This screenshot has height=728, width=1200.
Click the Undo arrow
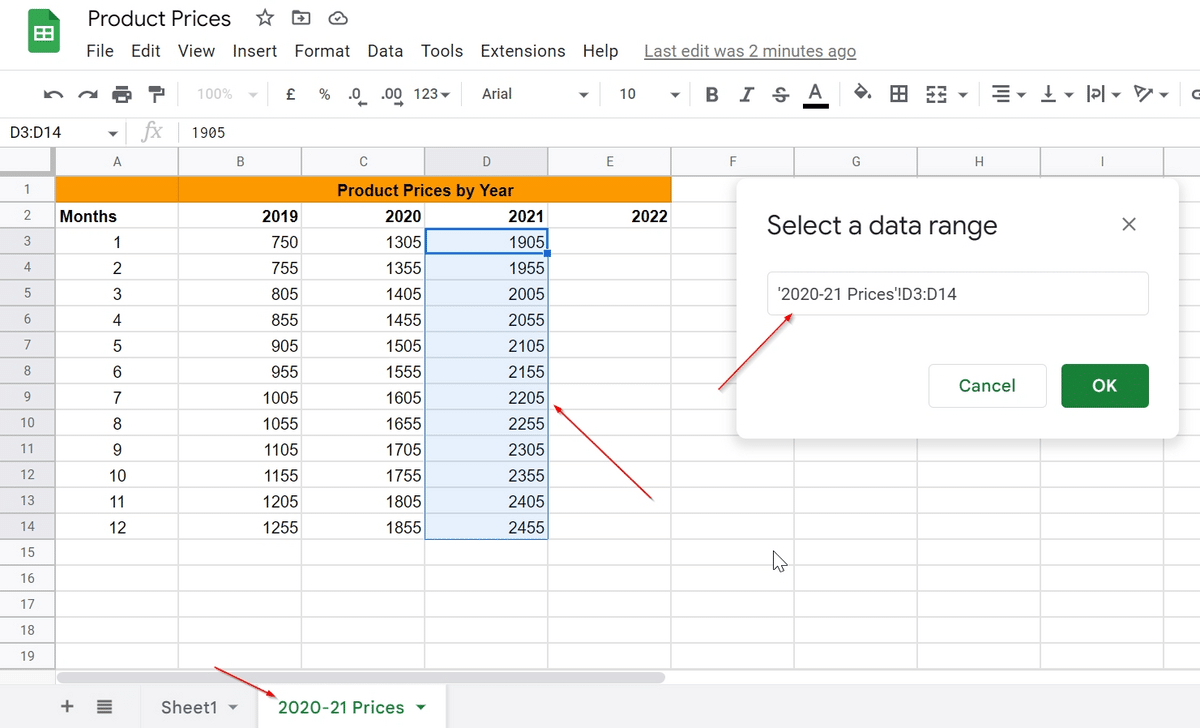52,93
